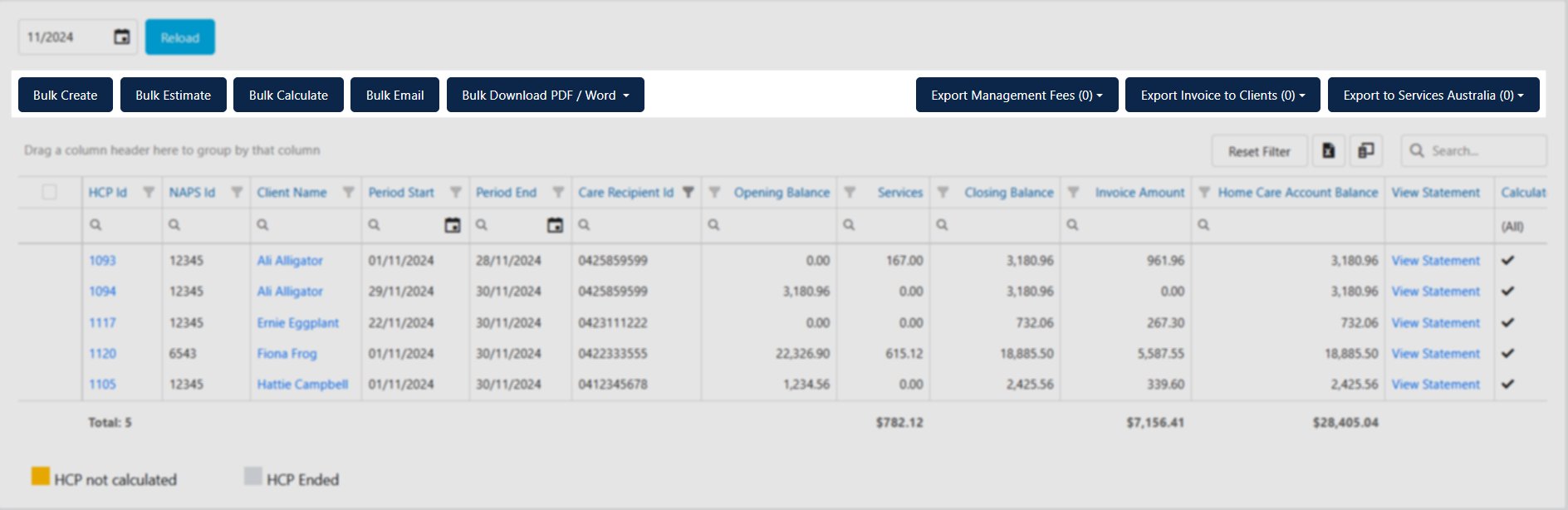1568x510 pixels.
Task: Click Services filter row search icon
Action: pyautogui.click(x=849, y=224)
